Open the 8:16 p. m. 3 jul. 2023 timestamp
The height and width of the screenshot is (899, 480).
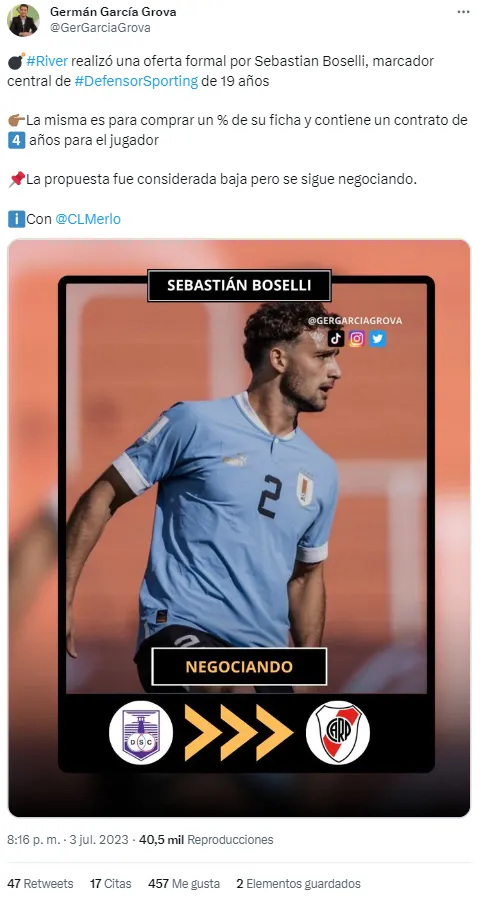click(71, 839)
